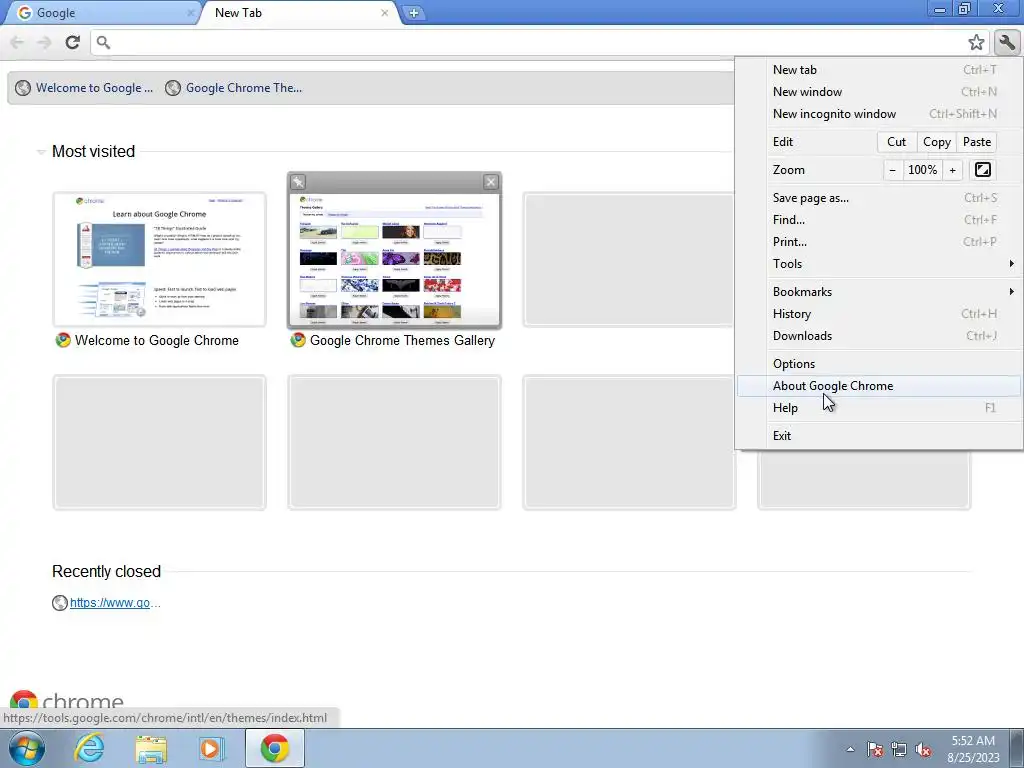Pin the Themes Gallery thumbnail
Viewport: 1024px width, 768px height.
(298, 182)
